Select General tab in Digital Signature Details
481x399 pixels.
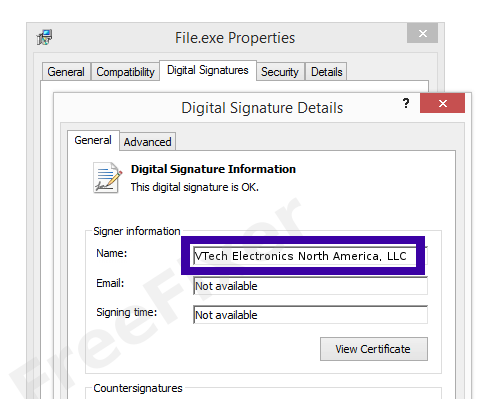click(x=93, y=140)
